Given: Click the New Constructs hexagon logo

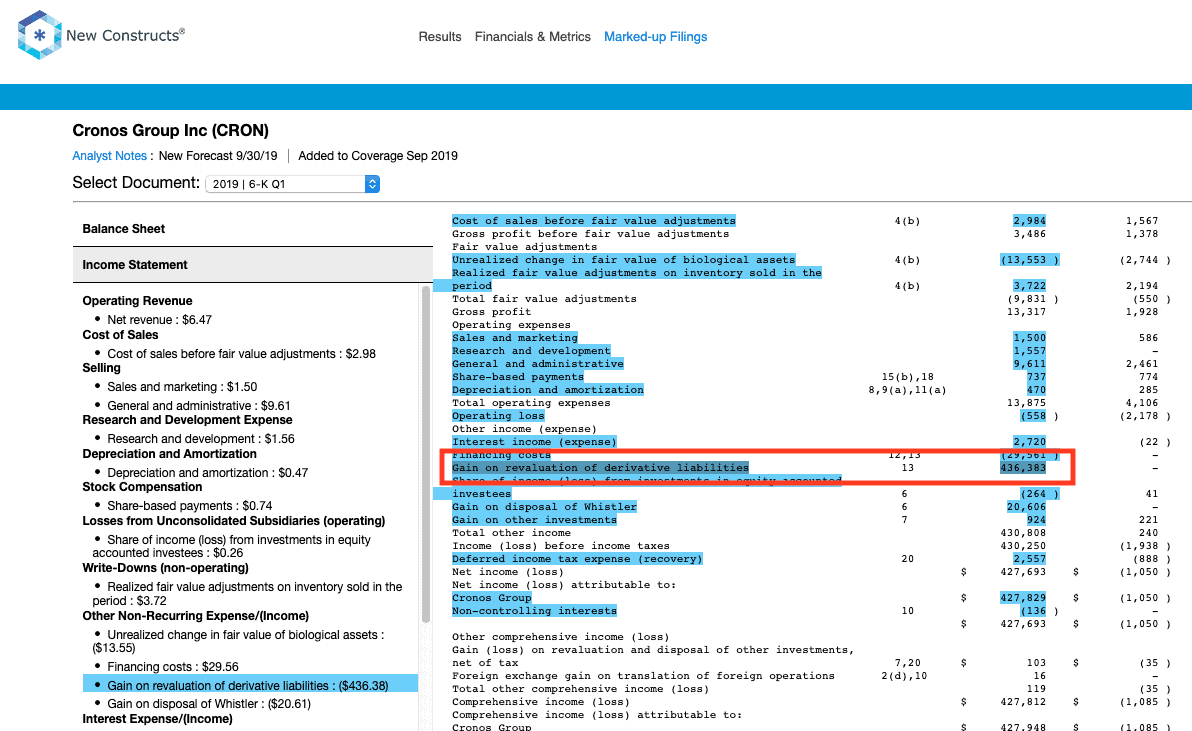Looking at the screenshot, I should click(39, 35).
